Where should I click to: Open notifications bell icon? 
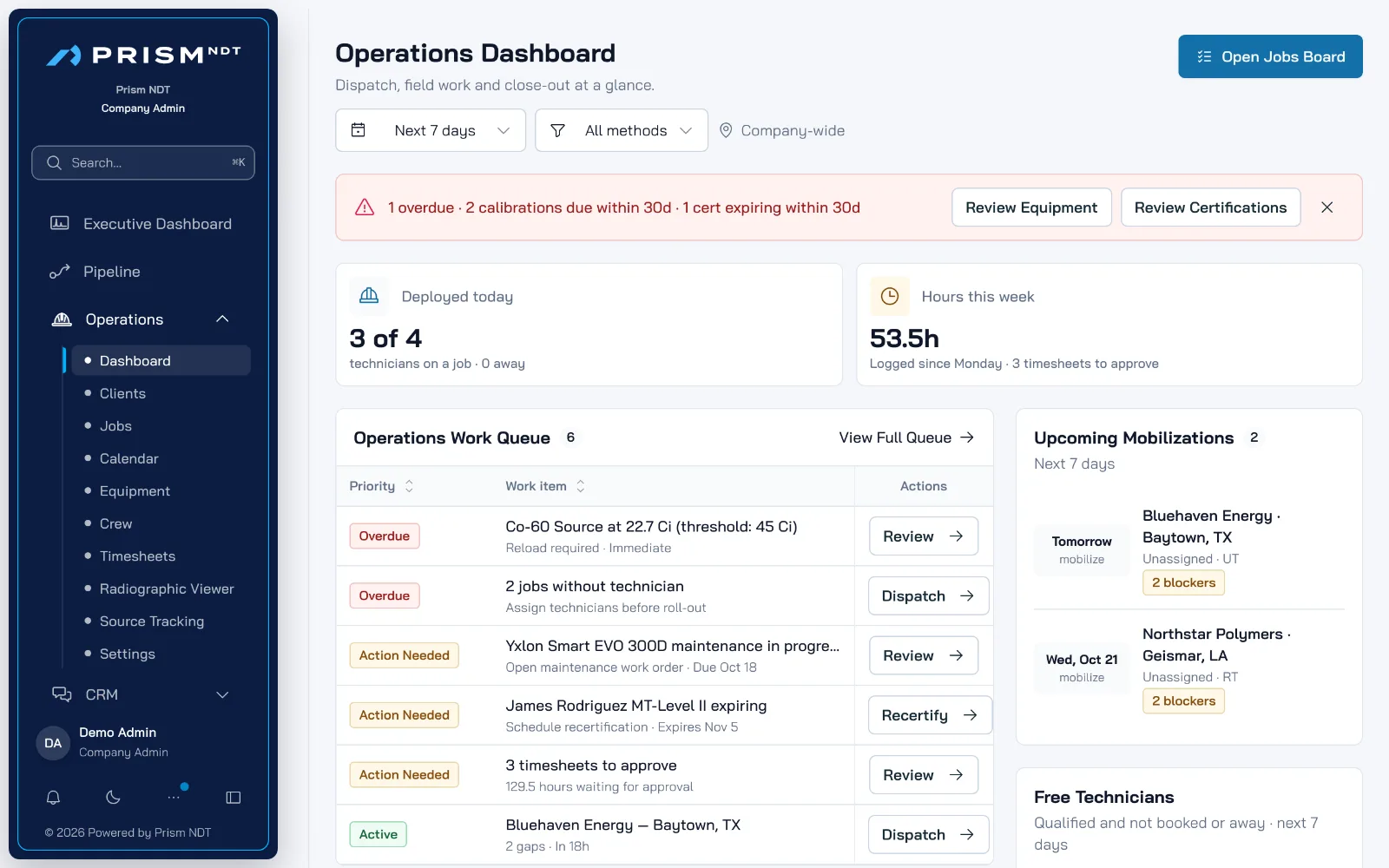(x=53, y=797)
